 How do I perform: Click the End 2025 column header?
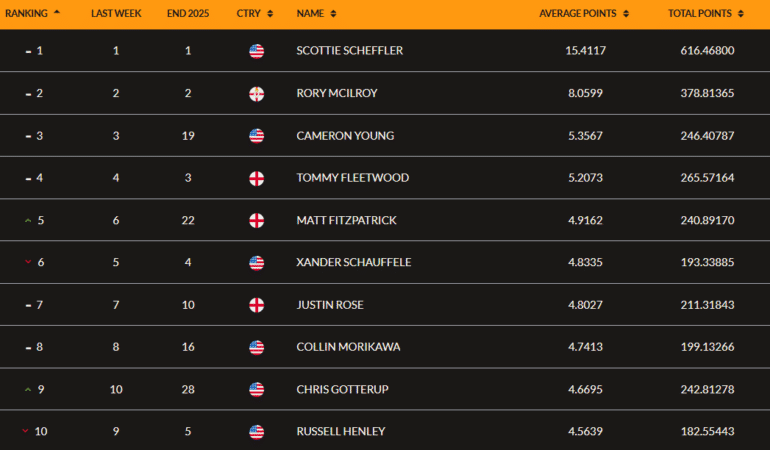point(187,14)
